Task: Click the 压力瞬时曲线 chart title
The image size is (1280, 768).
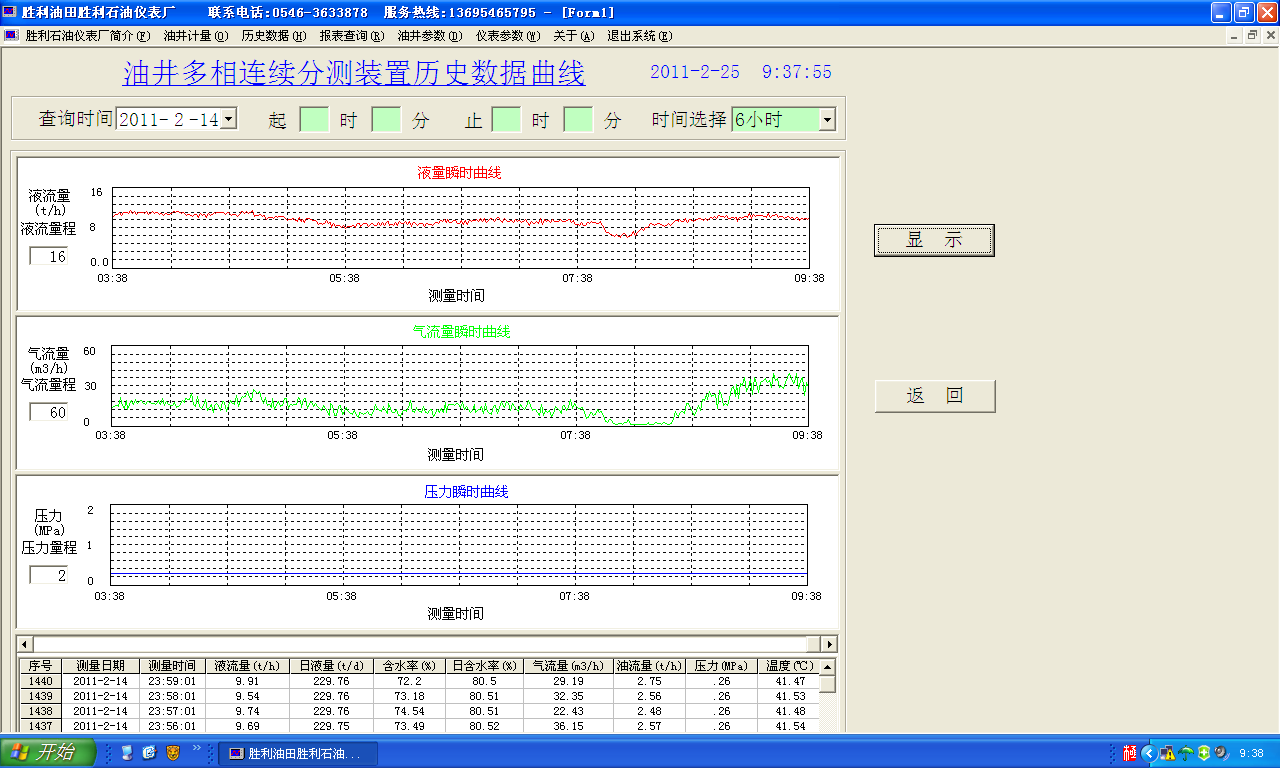Action: point(466,492)
